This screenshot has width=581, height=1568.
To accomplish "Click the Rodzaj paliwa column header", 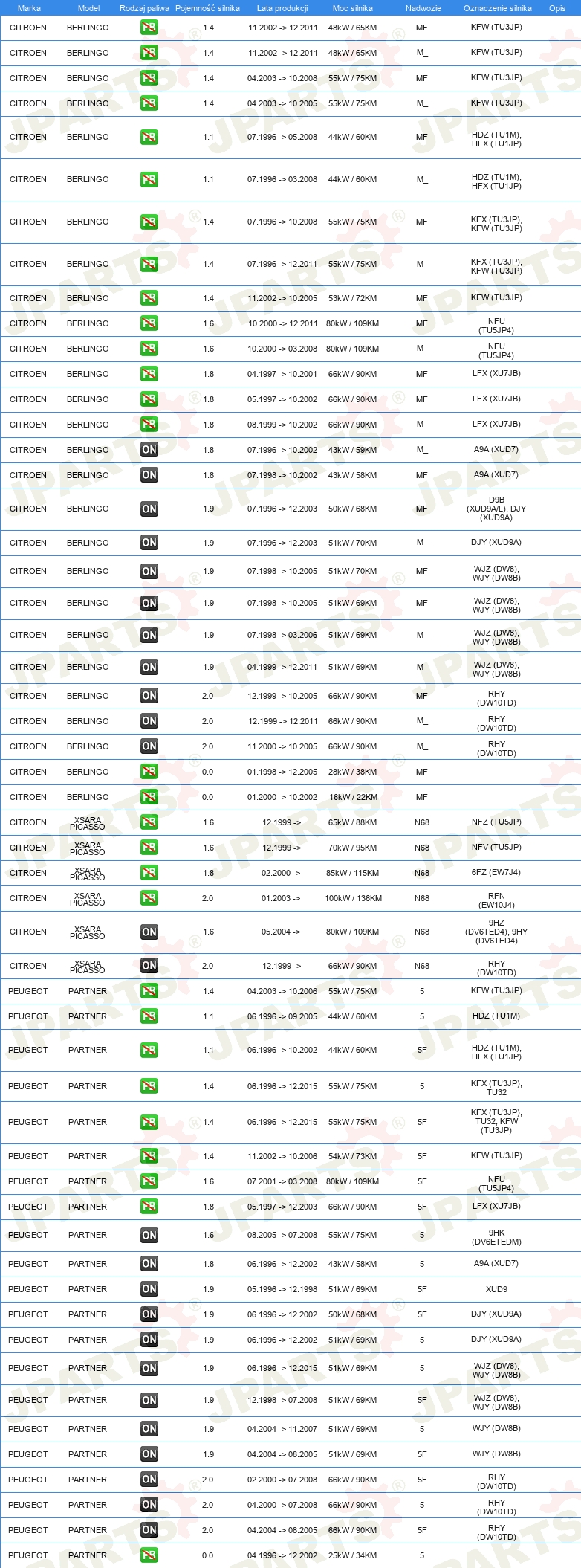I will tap(144, 8).
